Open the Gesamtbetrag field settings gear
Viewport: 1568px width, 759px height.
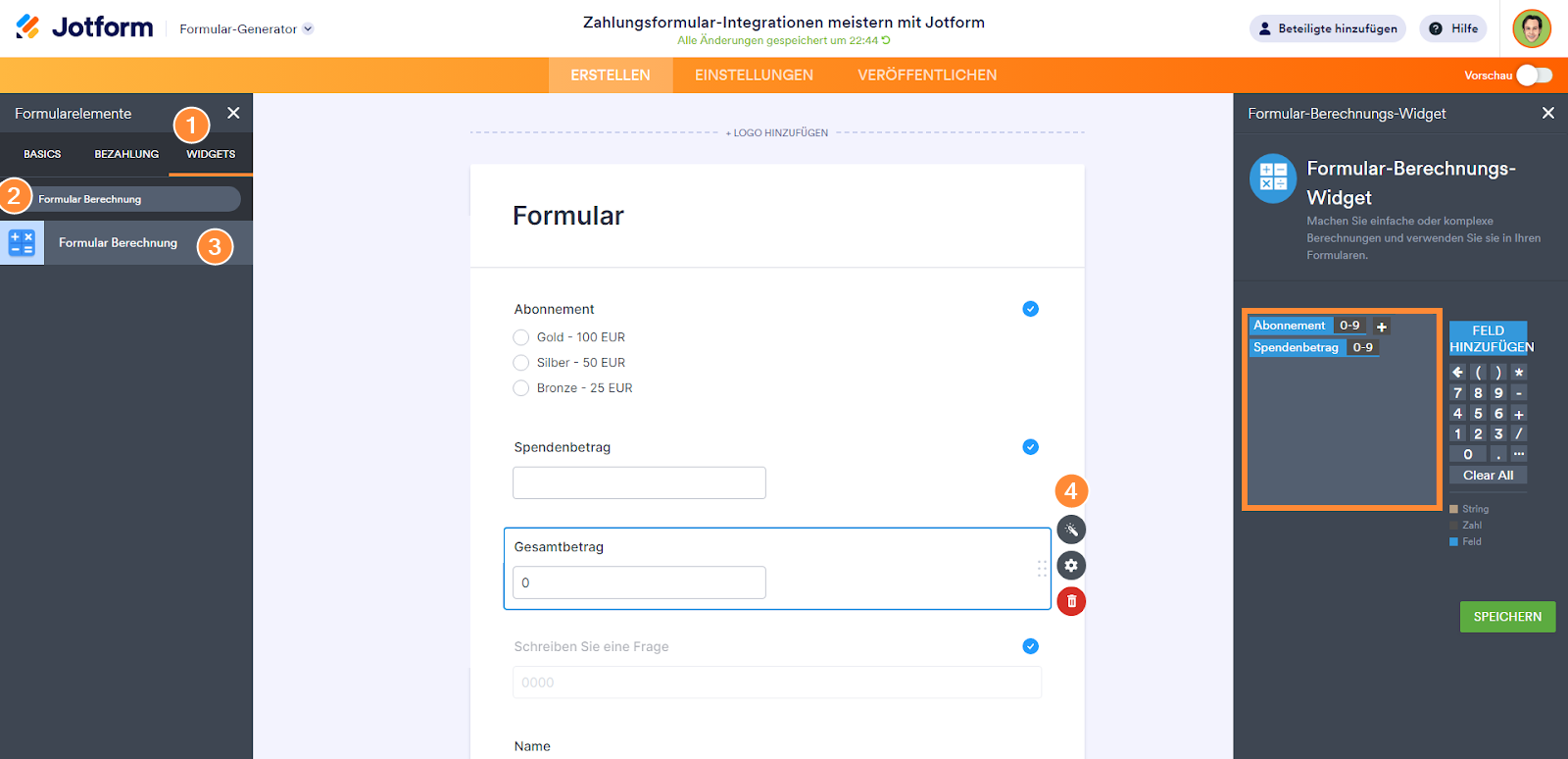point(1071,566)
